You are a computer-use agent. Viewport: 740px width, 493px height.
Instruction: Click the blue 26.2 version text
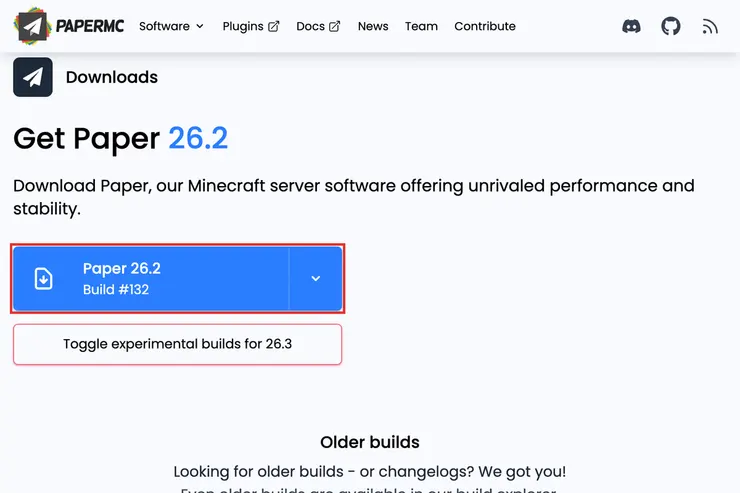tap(198, 138)
